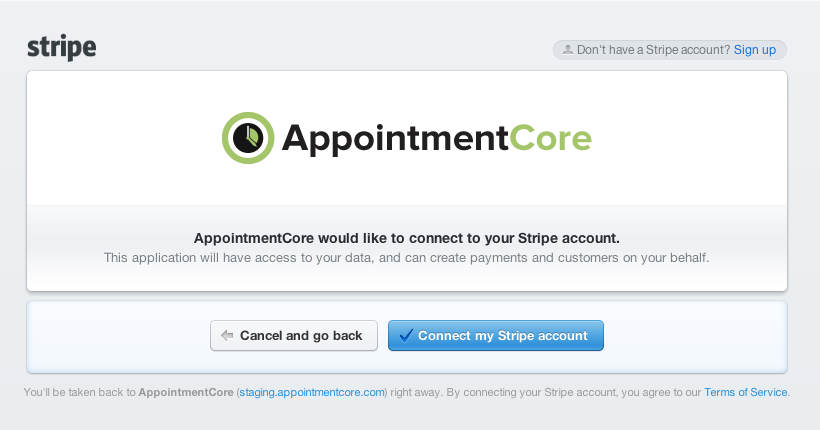Open the staging.appointmentcore.com link

tap(312, 392)
